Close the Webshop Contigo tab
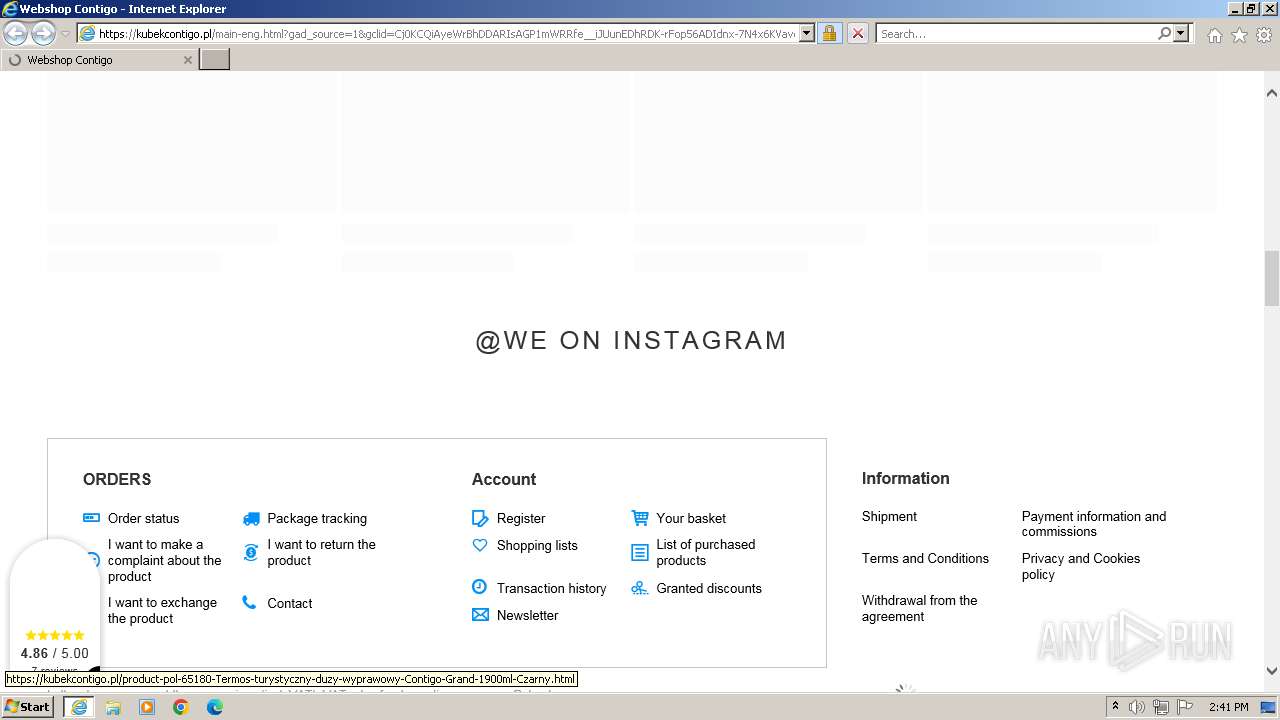 pyautogui.click(x=187, y=60)
